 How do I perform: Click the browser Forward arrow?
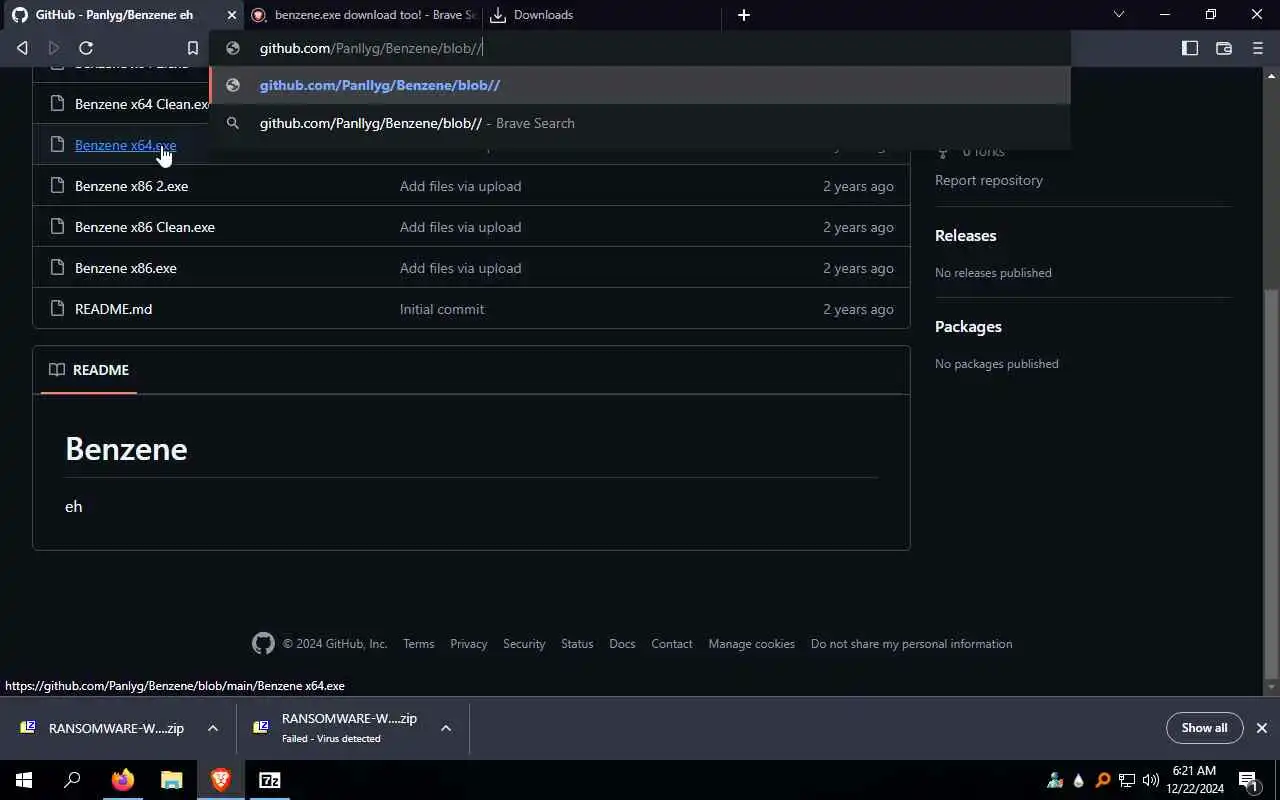pyautogui.click(x=54, y=48)
